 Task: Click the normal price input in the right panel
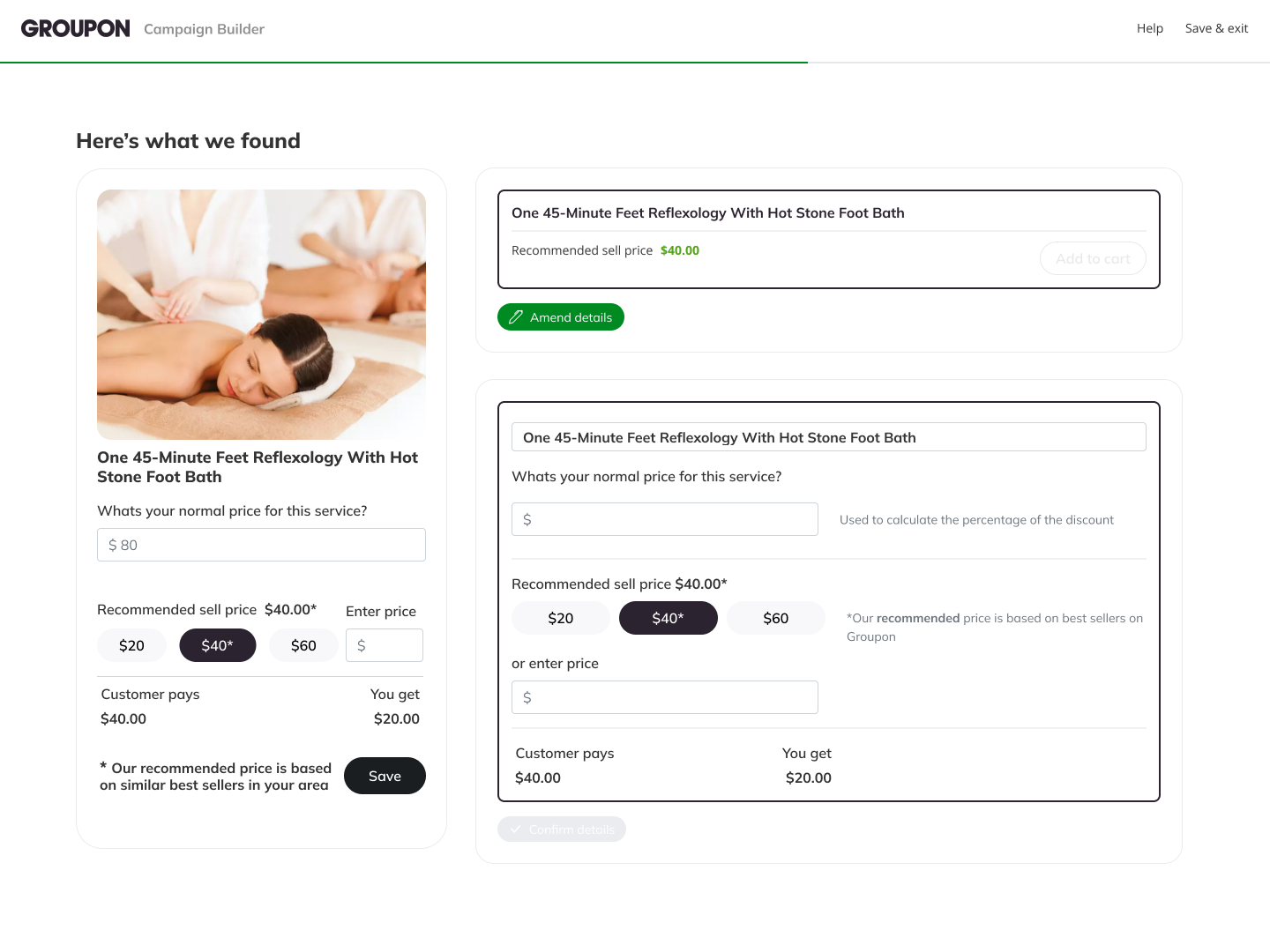coord(665,519)
